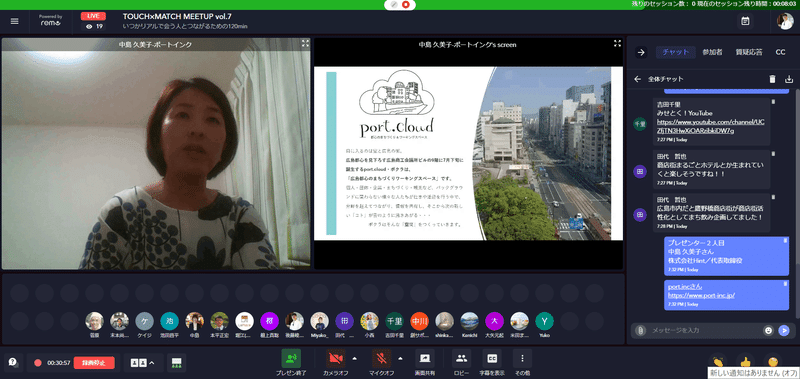Click the 全体チャット heading
The image size is (800, 379).
pos(665,79)
